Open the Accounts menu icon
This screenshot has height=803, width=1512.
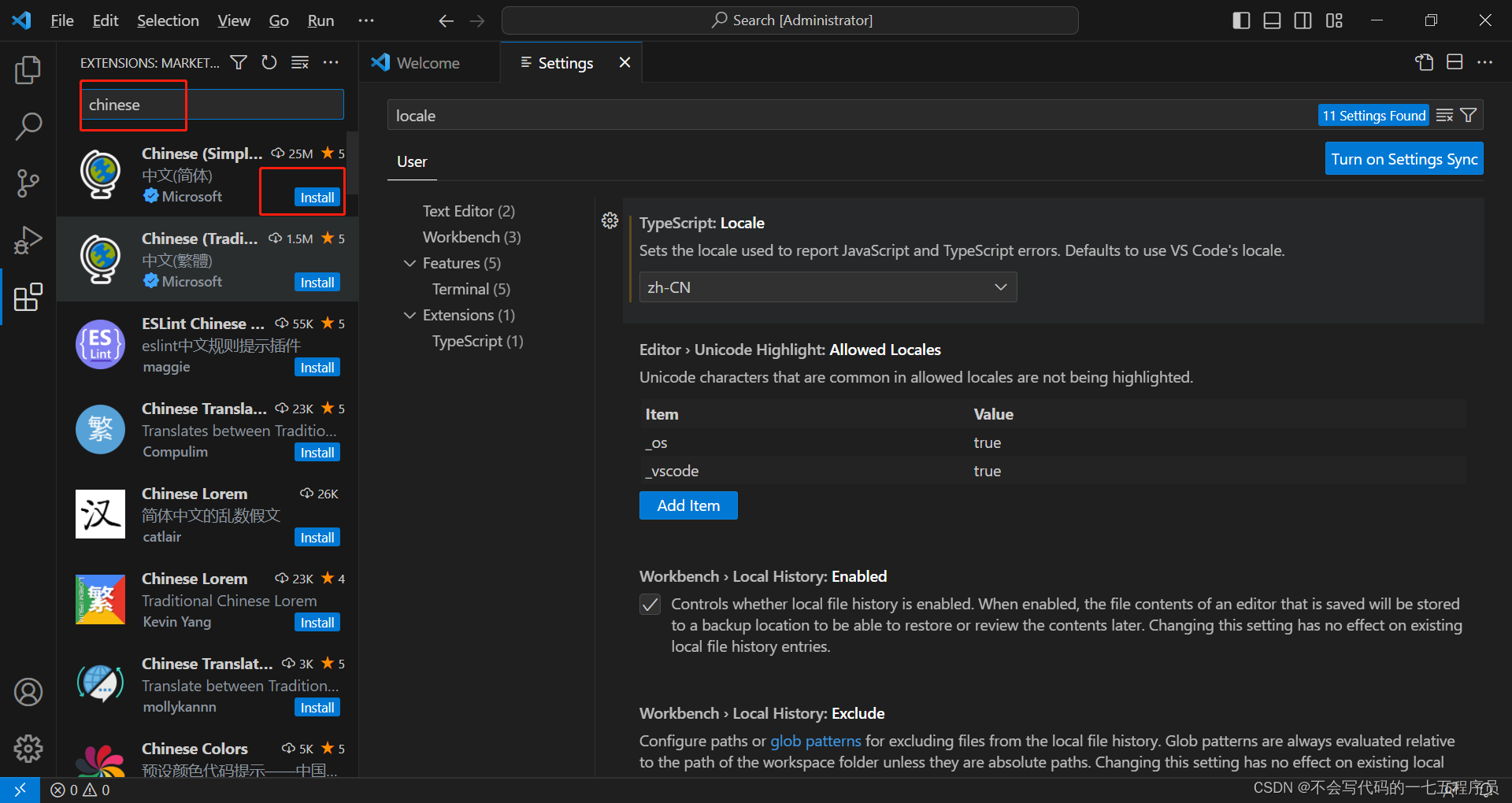[x=28, y=692]
